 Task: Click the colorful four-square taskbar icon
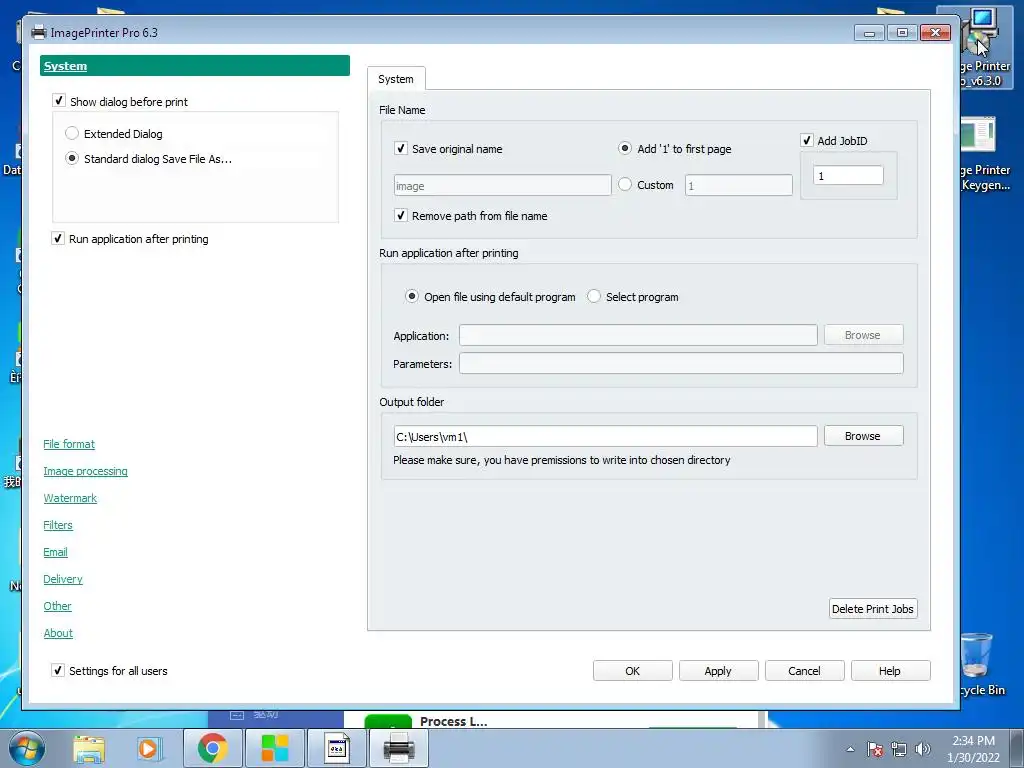pyautogui.click(x=275, y=748)
